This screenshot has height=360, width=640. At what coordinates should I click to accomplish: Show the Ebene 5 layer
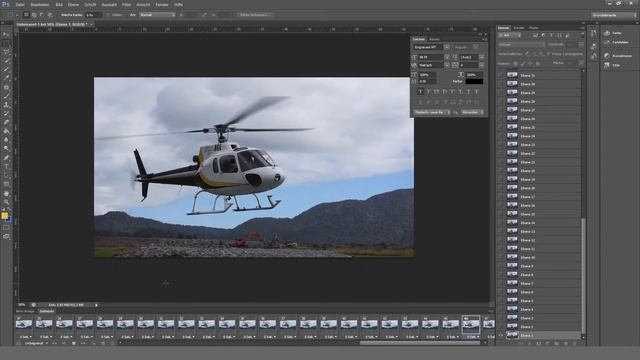(x=501, y=300)
